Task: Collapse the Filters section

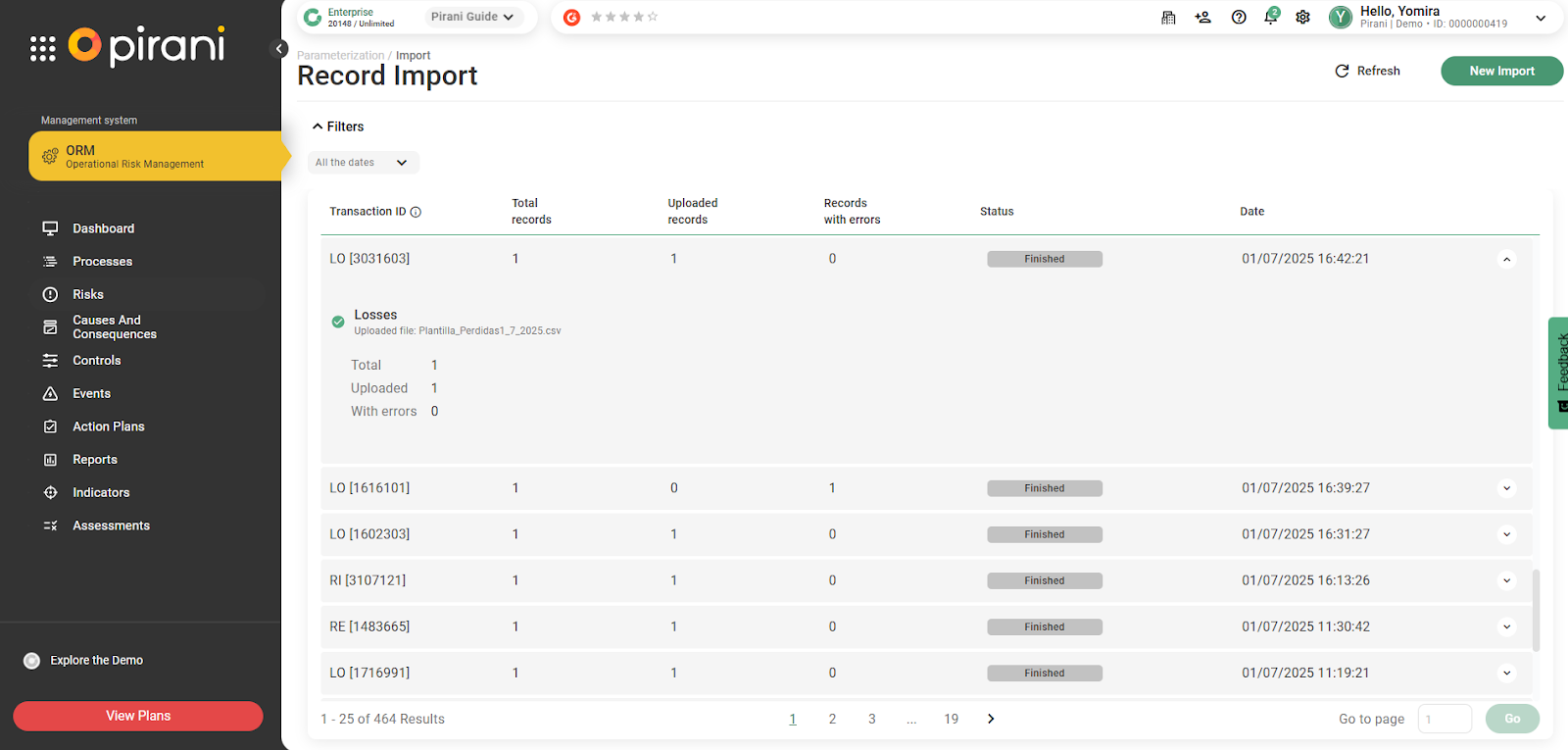Action: pos(338,126)
